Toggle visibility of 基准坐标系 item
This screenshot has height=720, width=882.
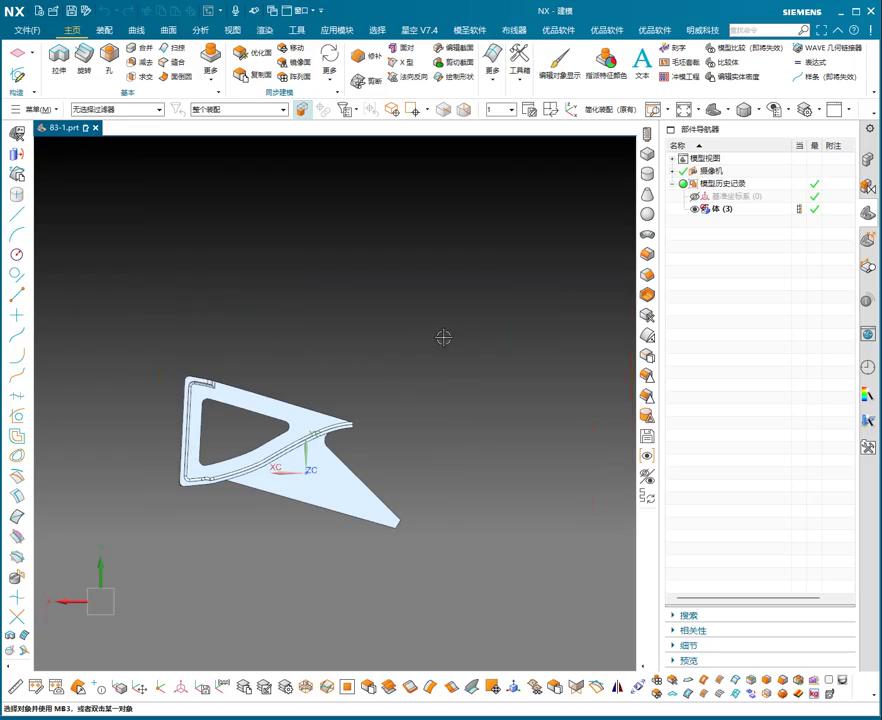(x=695, y=196)
